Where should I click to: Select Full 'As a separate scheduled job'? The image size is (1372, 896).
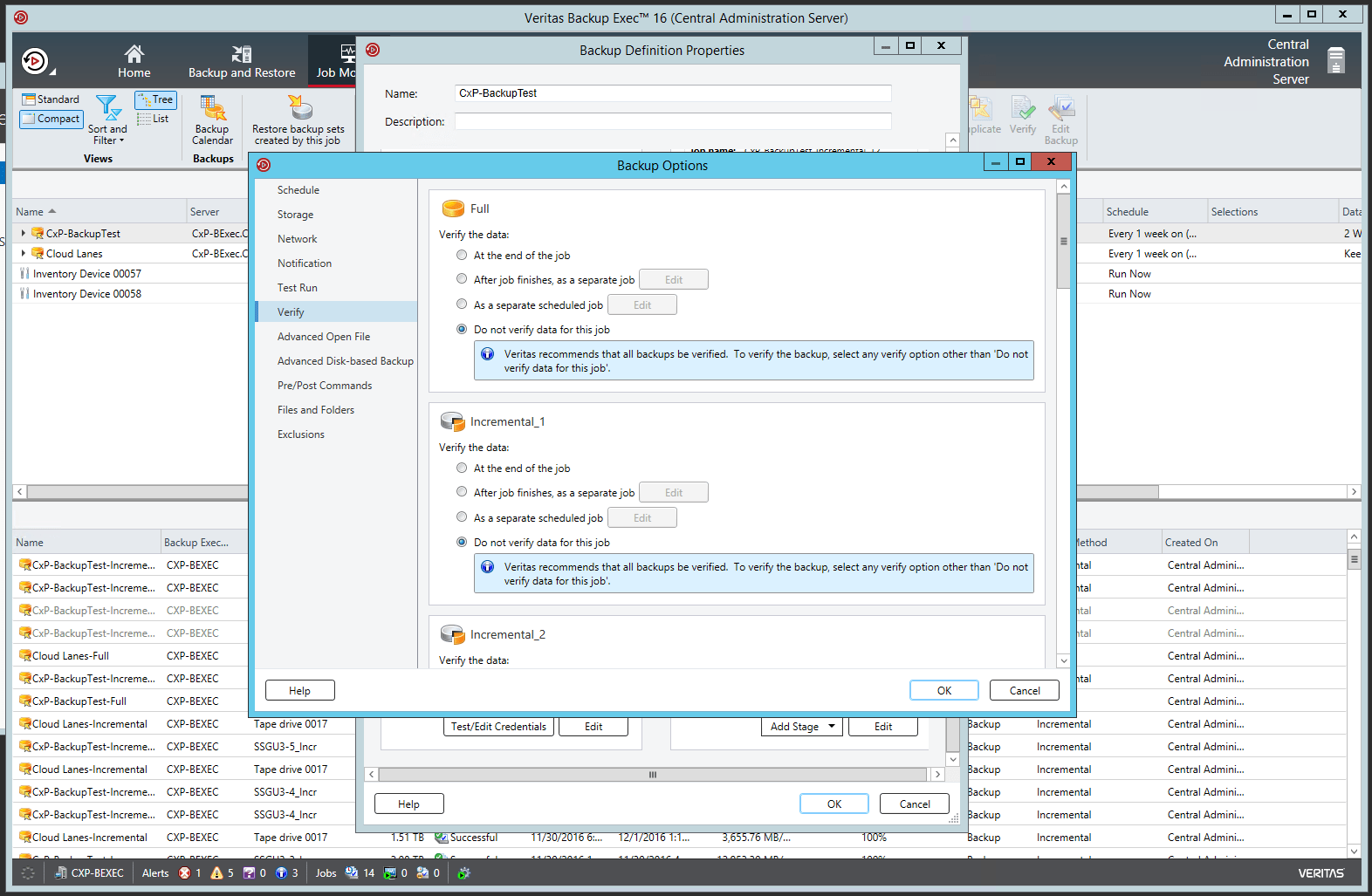462,304
